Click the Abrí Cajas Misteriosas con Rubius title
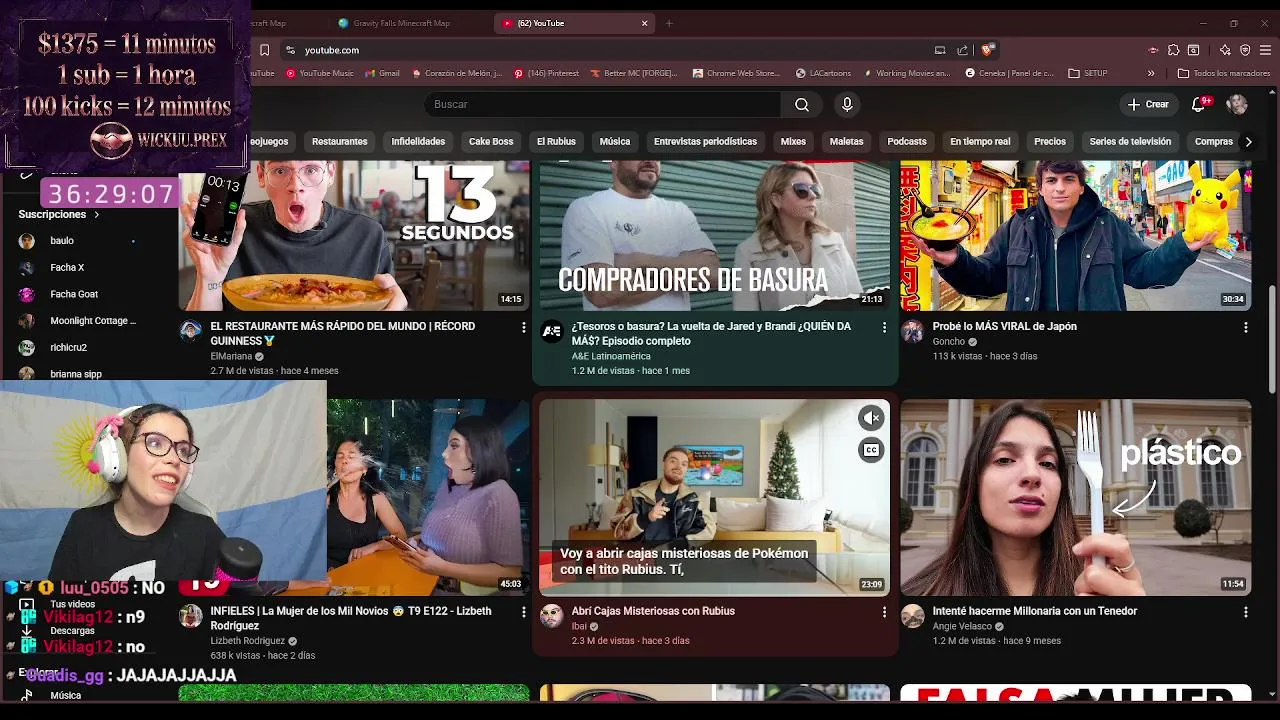This screenshot has width=1280, height=720. (x=653, y=611)
